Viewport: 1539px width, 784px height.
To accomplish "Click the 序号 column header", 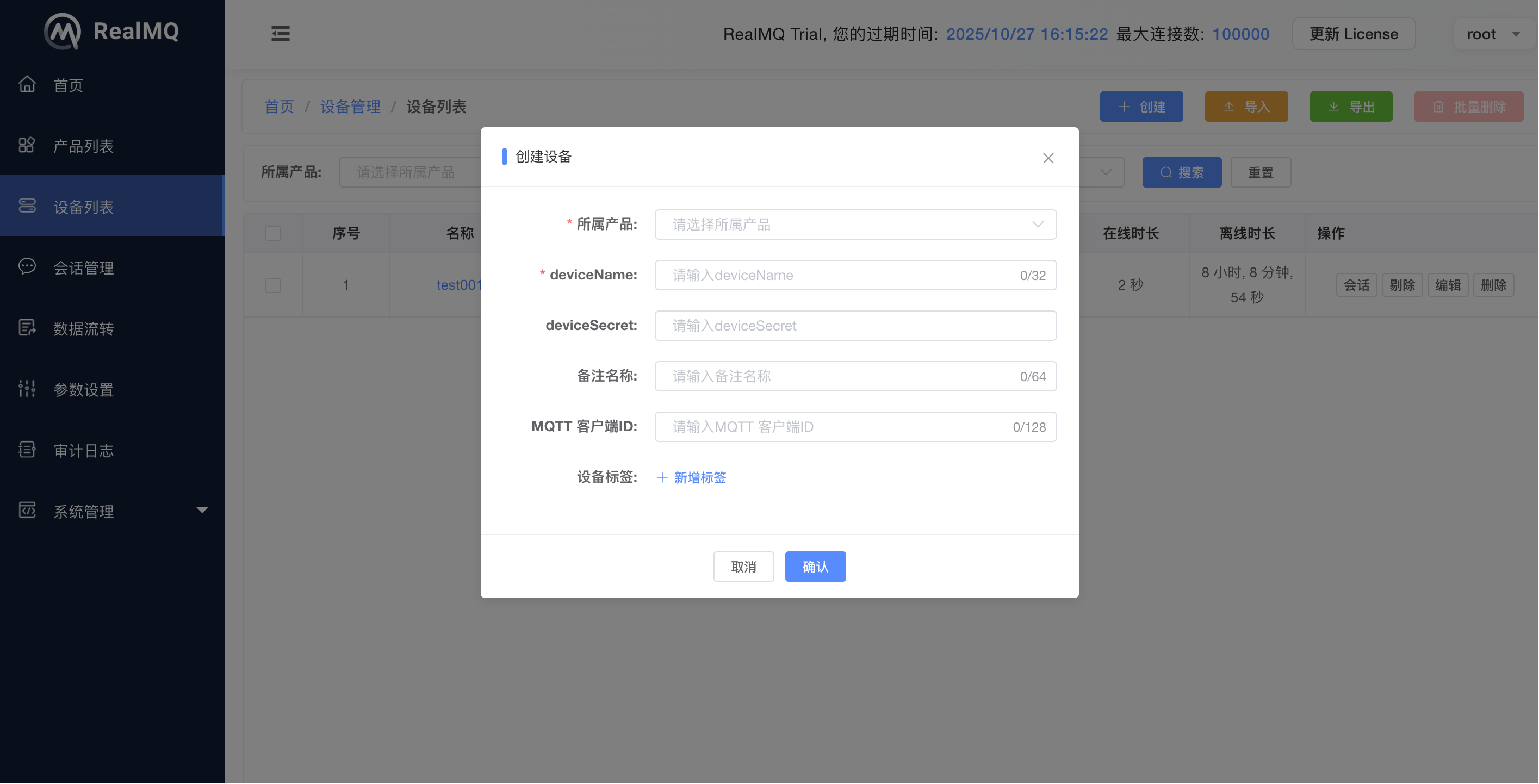I will pyautogui.click(x=346, y=233).
